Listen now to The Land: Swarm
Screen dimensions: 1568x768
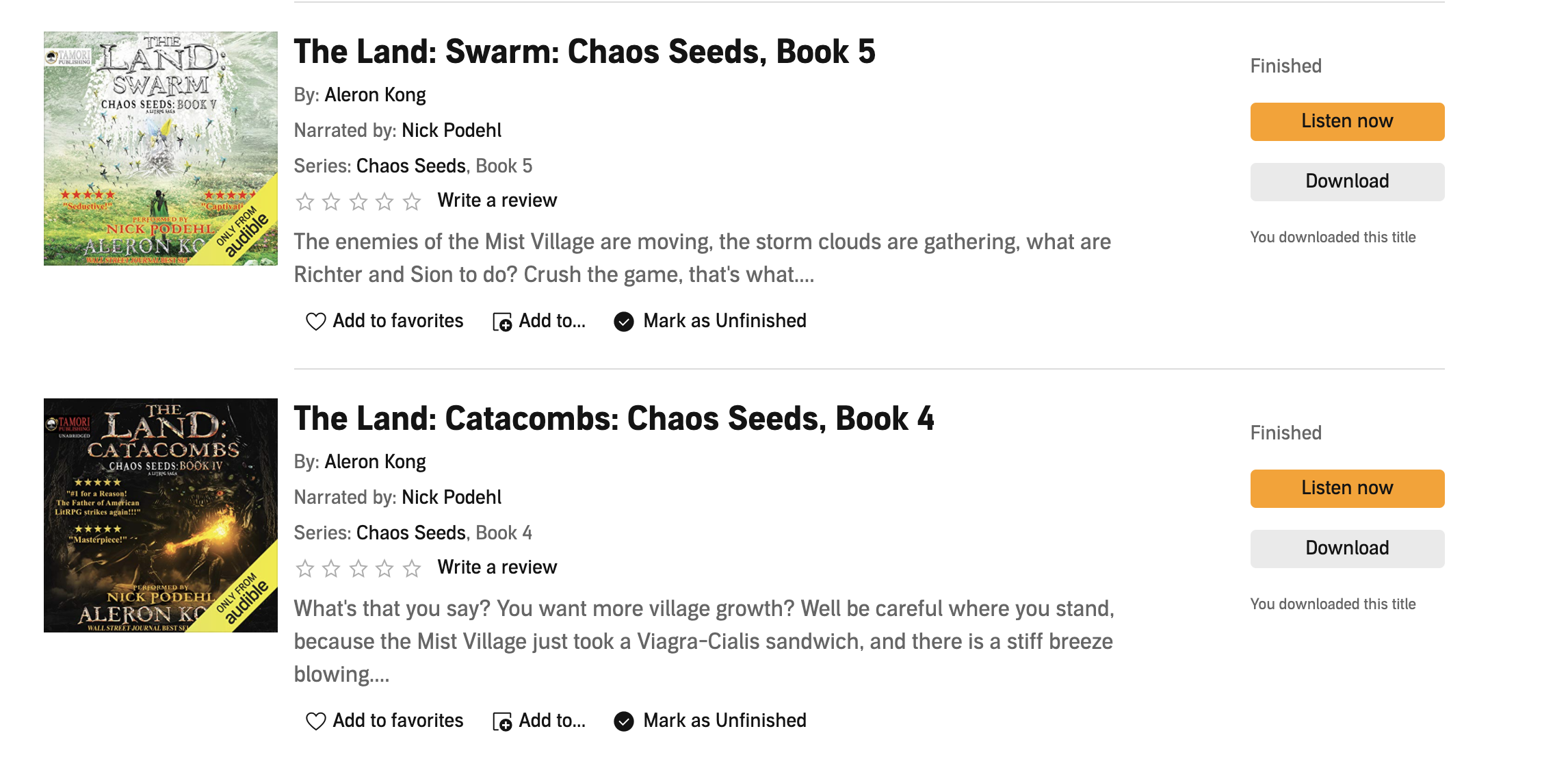pos(1346,121)
